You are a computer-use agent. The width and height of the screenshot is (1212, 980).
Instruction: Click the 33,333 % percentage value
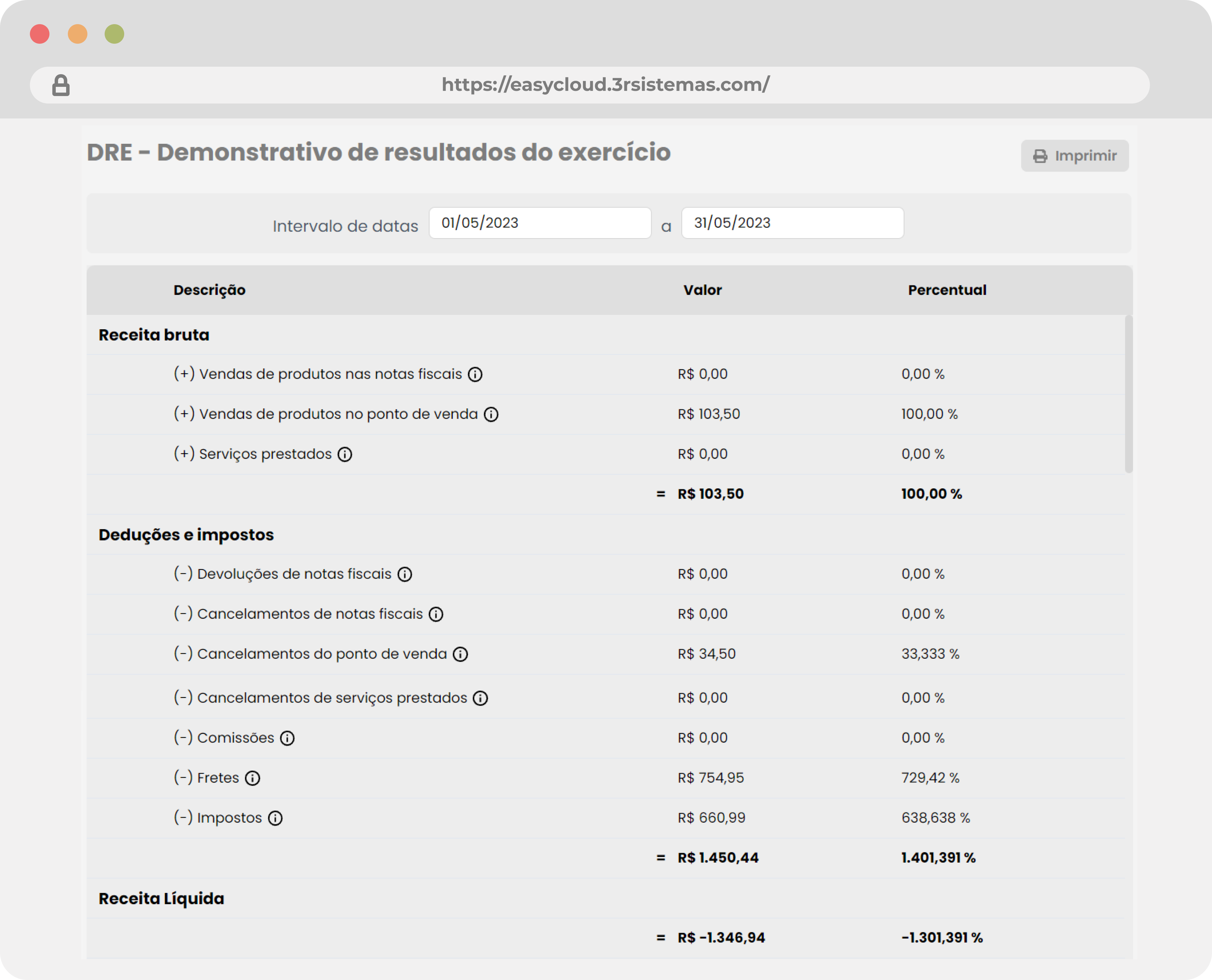(x=931, y=654)
